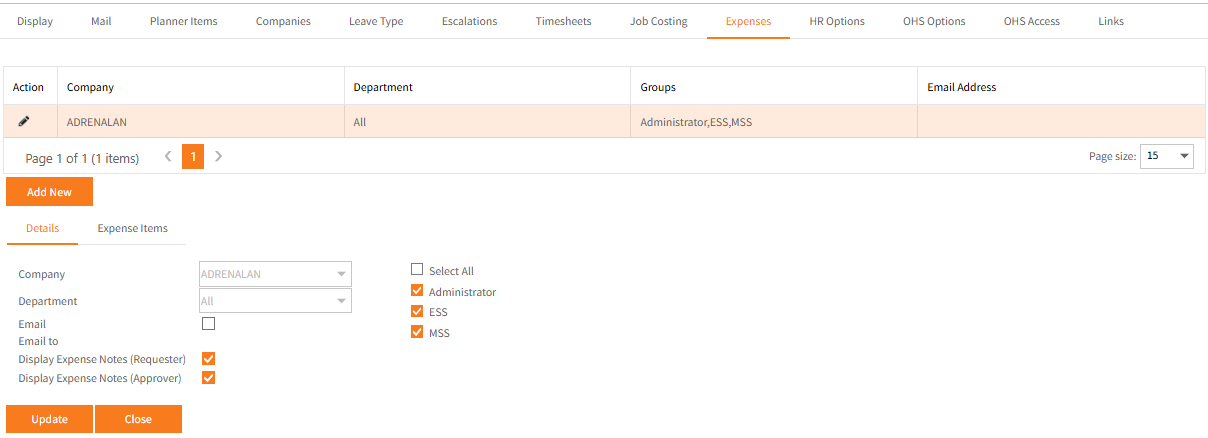Disable Display Expense Notes (Requester)

208,358
